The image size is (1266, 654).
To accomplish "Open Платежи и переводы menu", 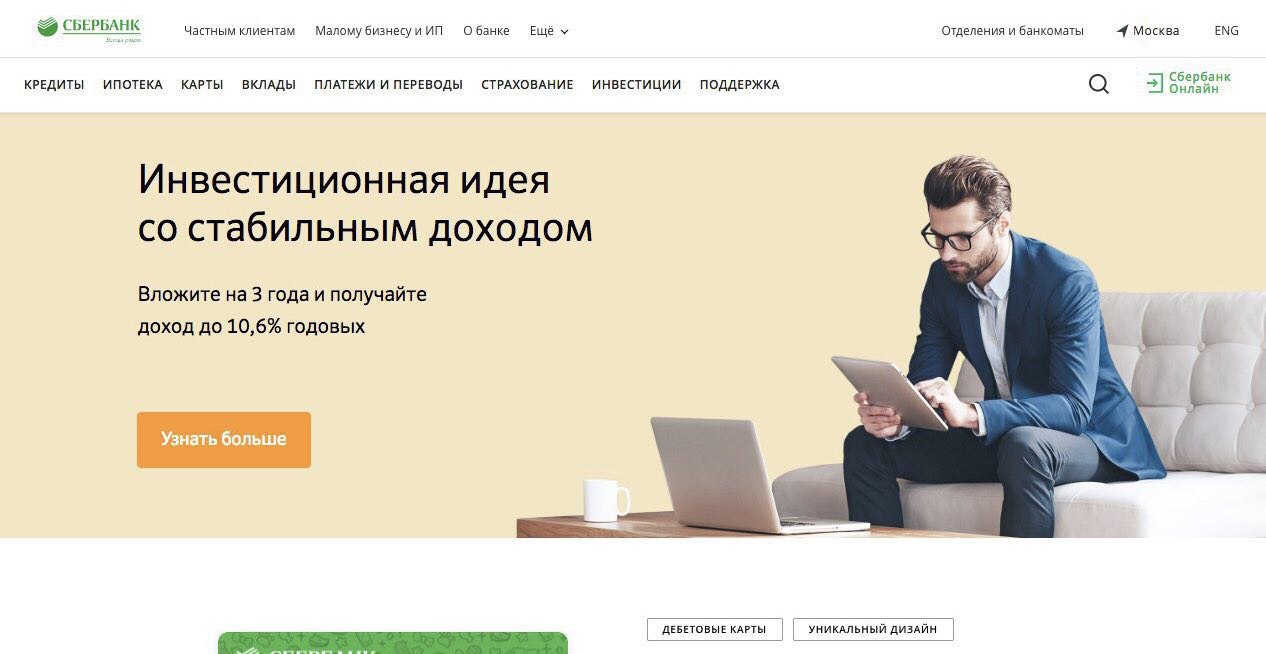I will pyautogui.click(x=388, y=85).
